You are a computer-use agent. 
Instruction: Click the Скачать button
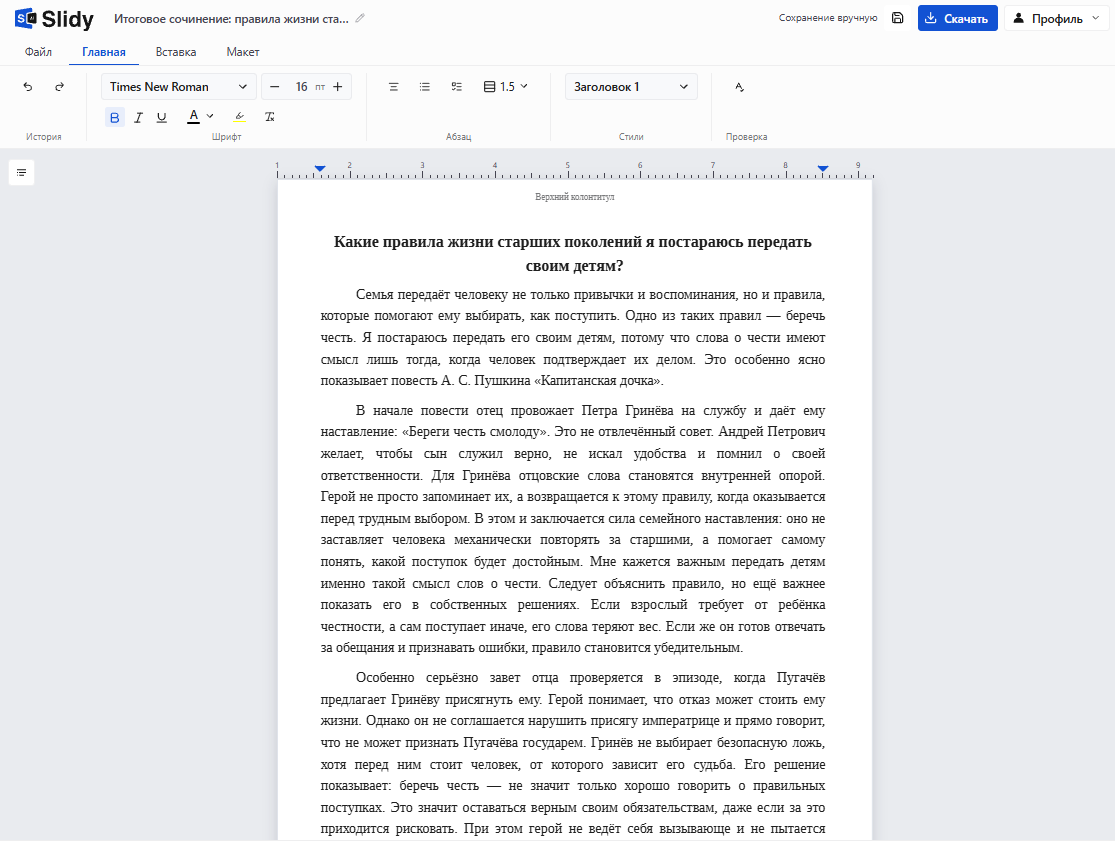[957, 18]
